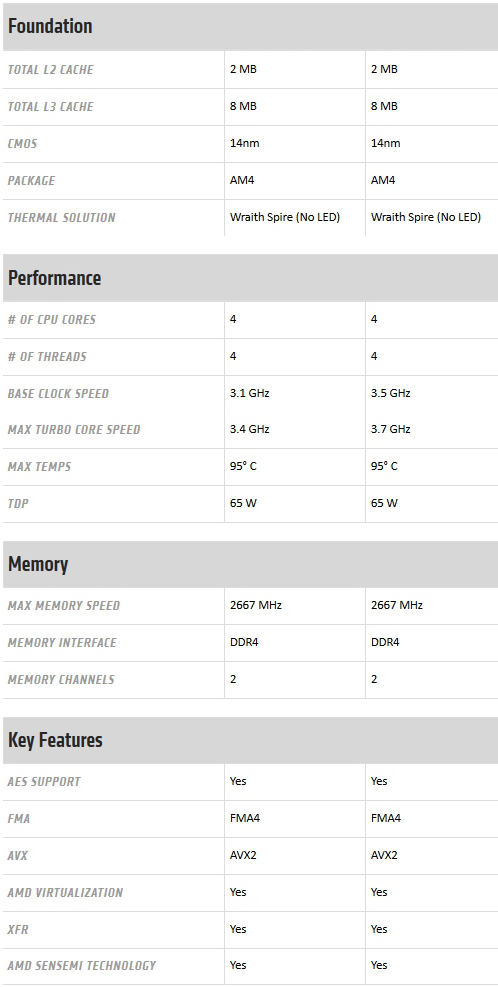
Task: Select the PACKAGE row label
Action: [31, 181]
